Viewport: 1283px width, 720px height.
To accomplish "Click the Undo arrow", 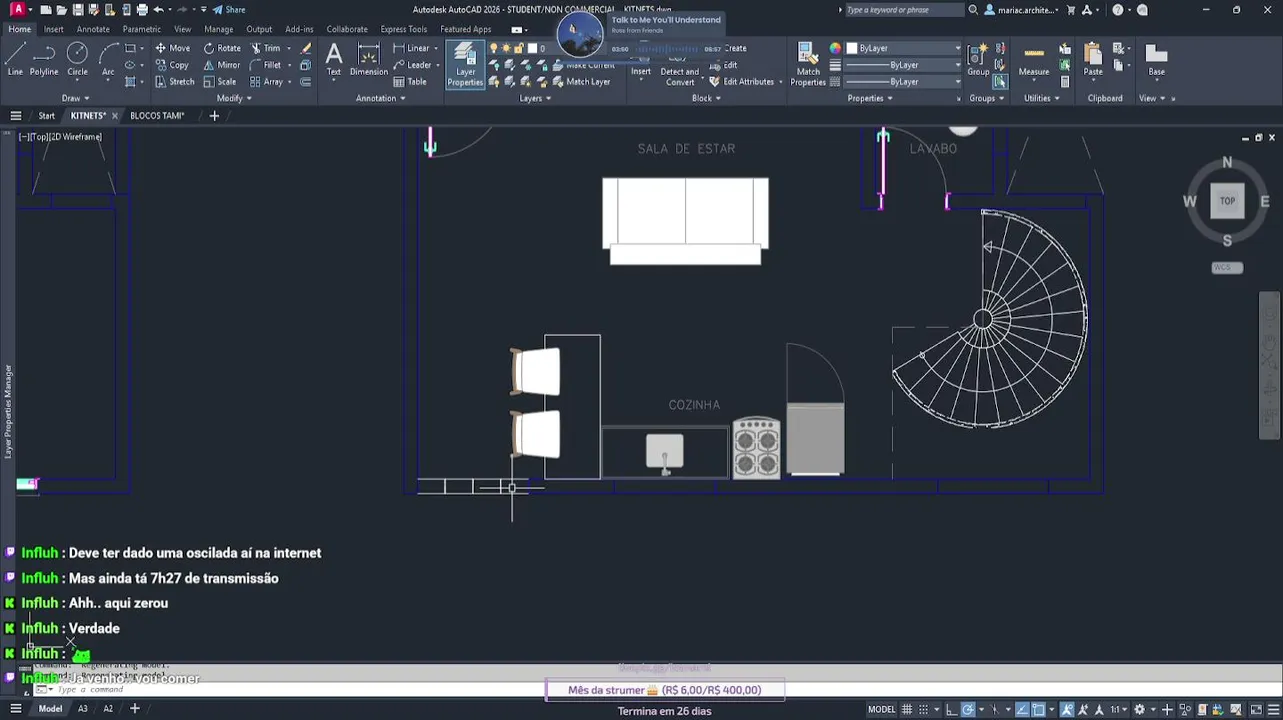I will click(x=158, y=10).
